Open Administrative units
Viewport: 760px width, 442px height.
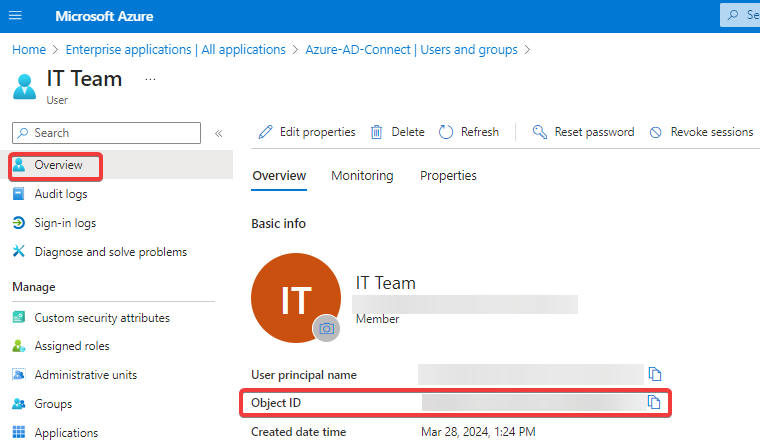85,375
